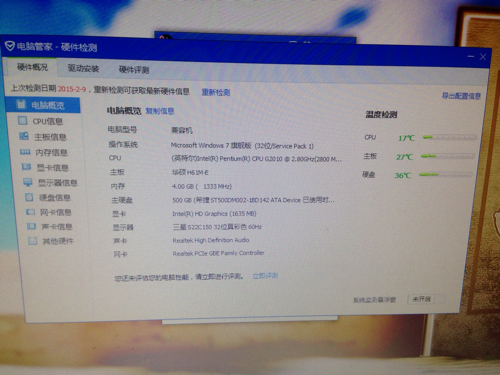
Task: Click the Microsoft Windows 7 operating system value
Action: [x=242, y=146]
